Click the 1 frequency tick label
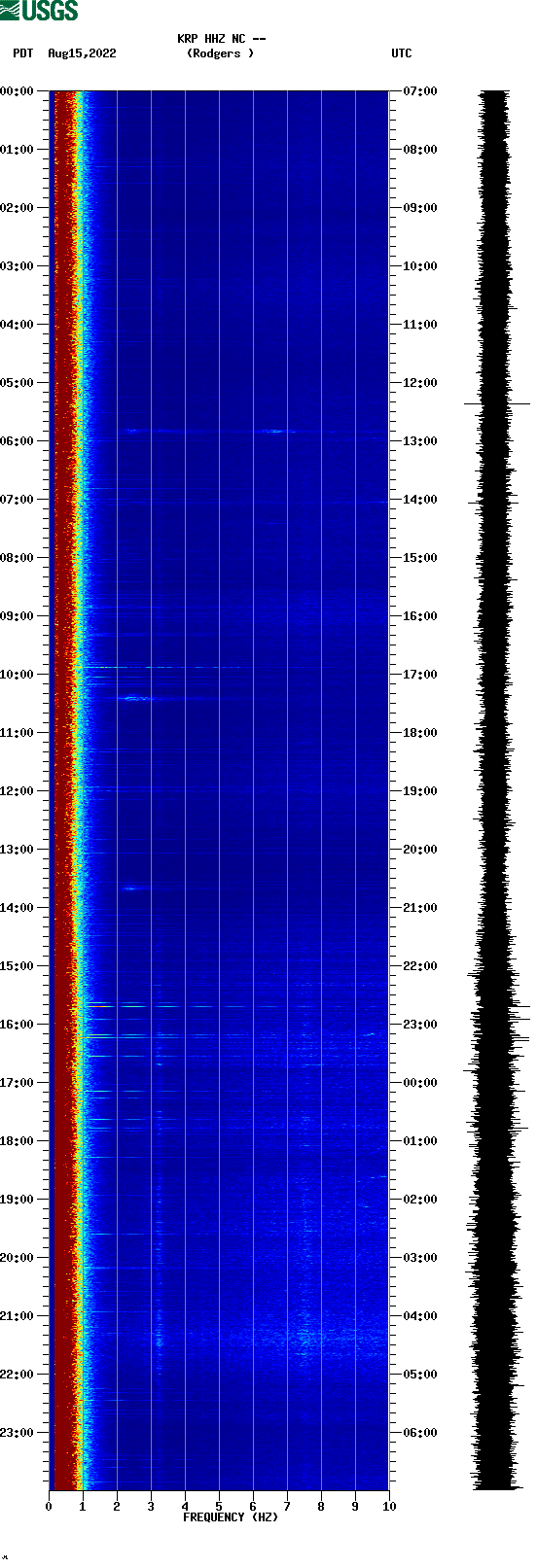The height and width of the screenshot is (1568, 537). click(83, 1507)
